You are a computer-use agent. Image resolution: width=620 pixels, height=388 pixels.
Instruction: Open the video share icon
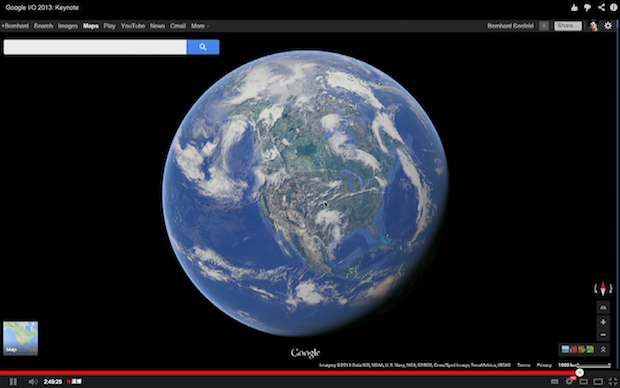601,7
